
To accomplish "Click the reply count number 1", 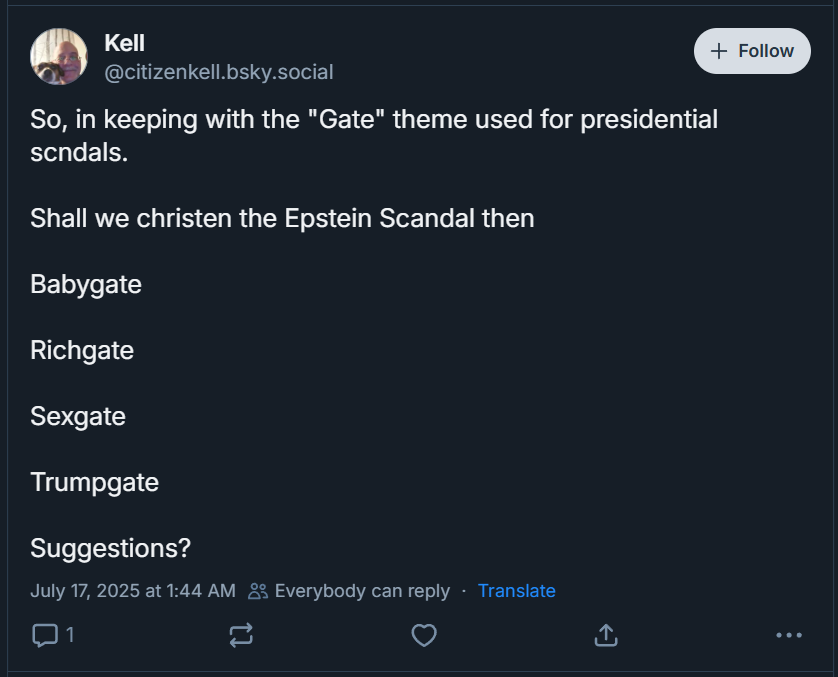I will click(x=70, y=634).
